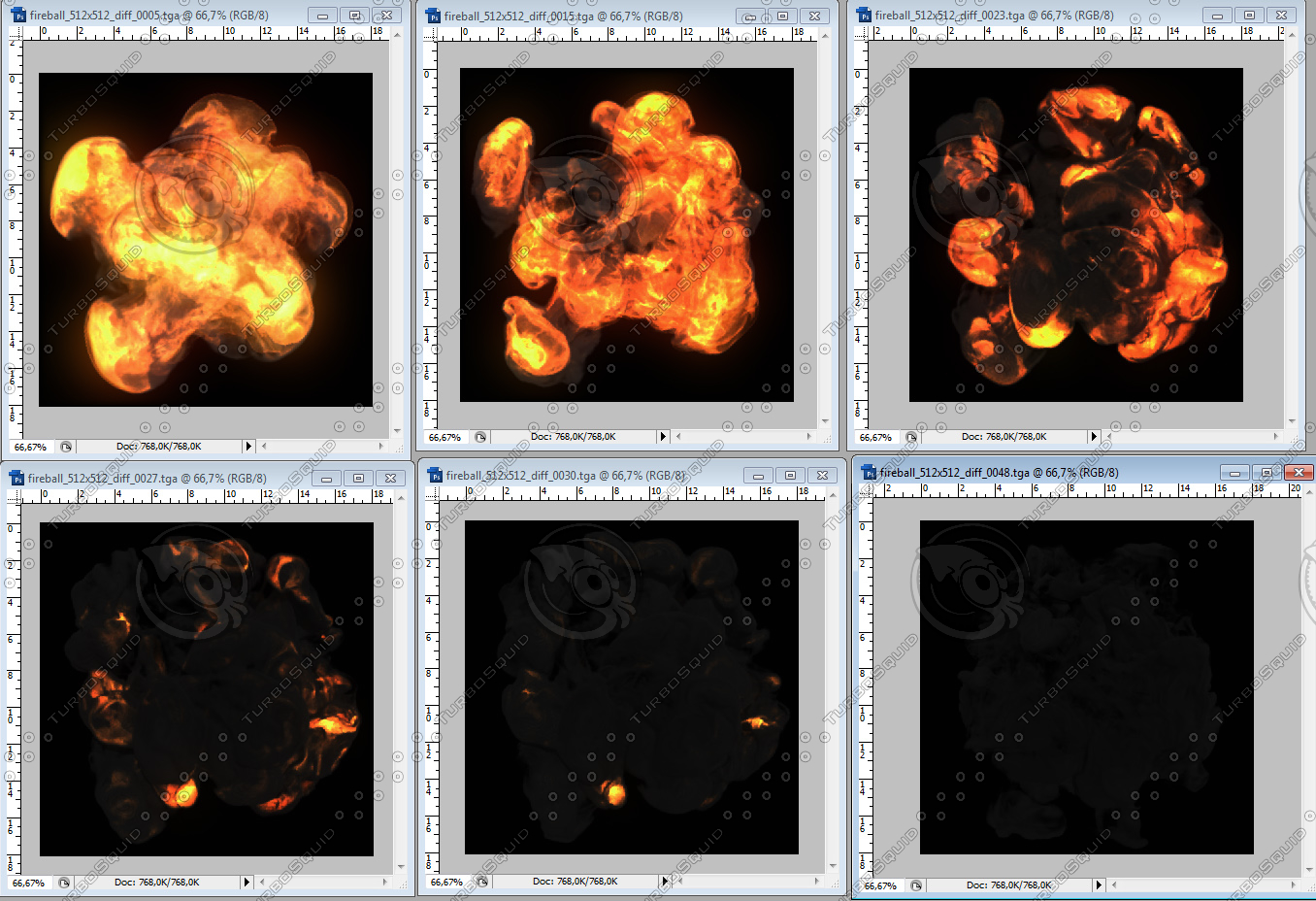Click the timer icon beside fireball_0023's zoom field

(x=910, y=437)
